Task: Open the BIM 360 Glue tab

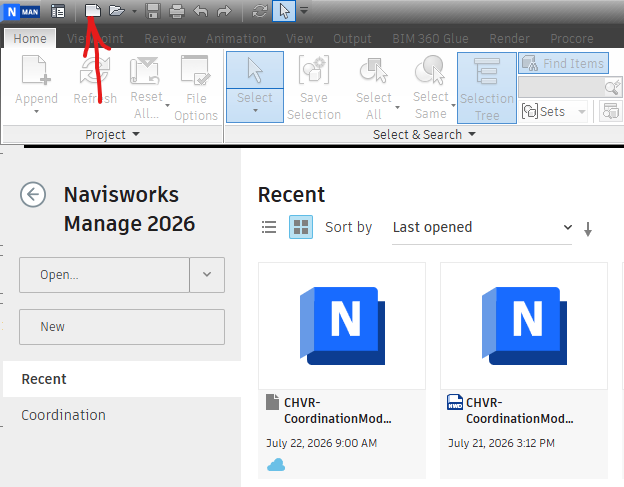Action: pos(430,39)
